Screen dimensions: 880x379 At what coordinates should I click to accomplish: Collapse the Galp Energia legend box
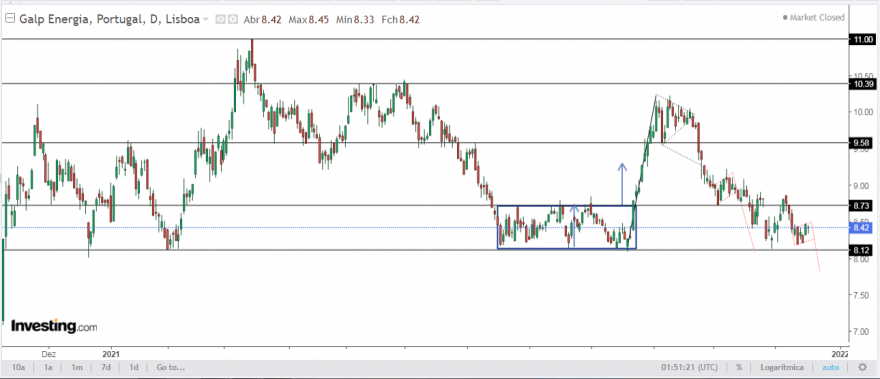[10, 19]
